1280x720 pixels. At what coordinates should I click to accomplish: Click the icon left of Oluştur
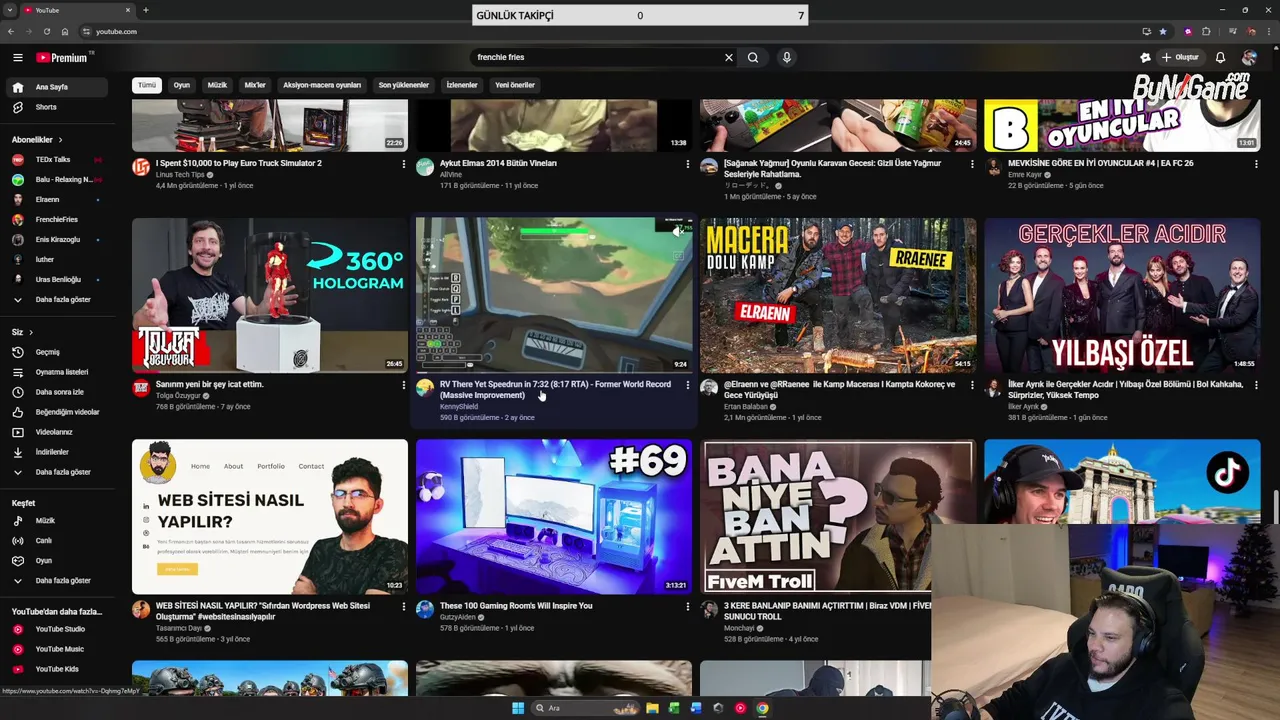pos(1145,57)
